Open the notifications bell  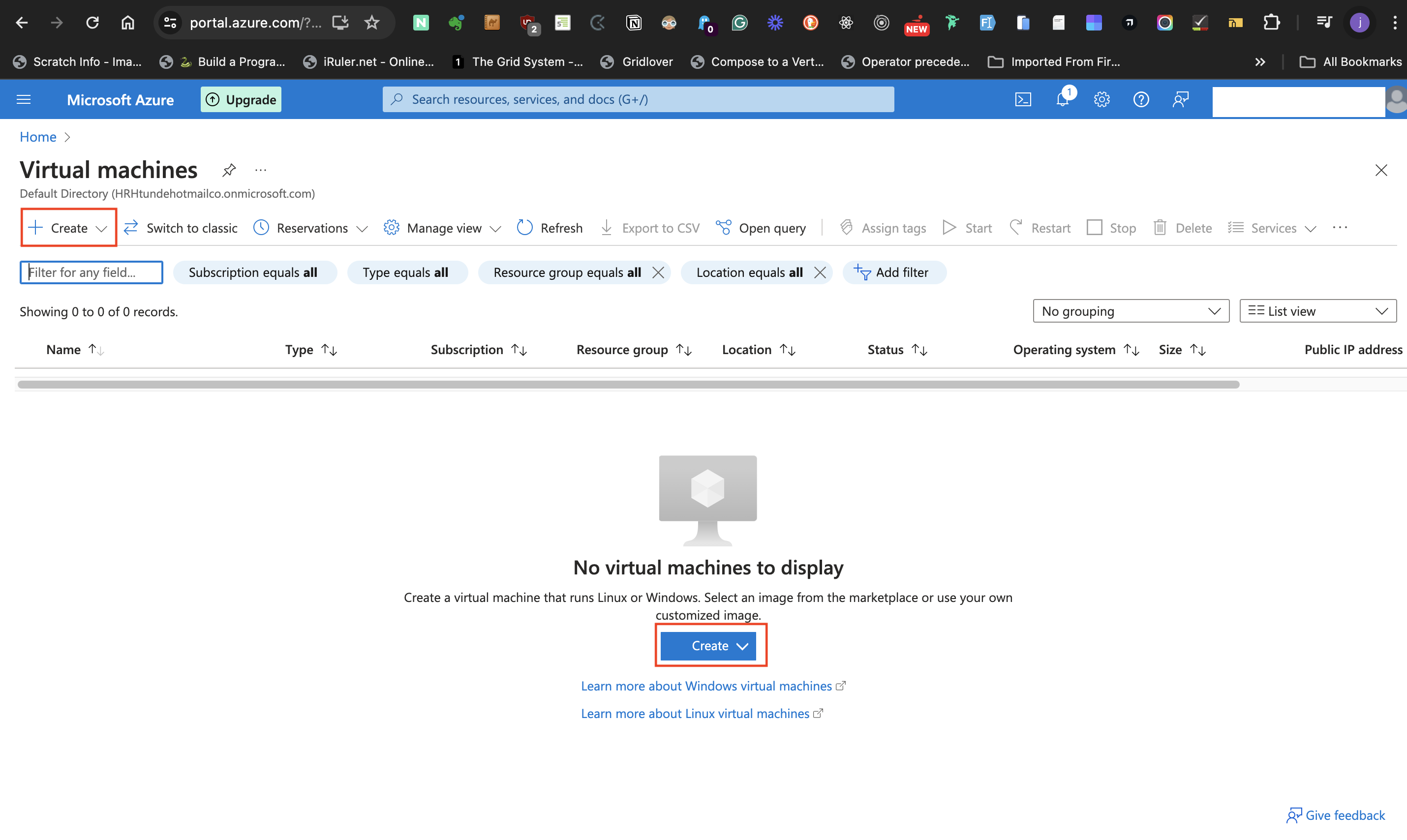click(1063, 99)
